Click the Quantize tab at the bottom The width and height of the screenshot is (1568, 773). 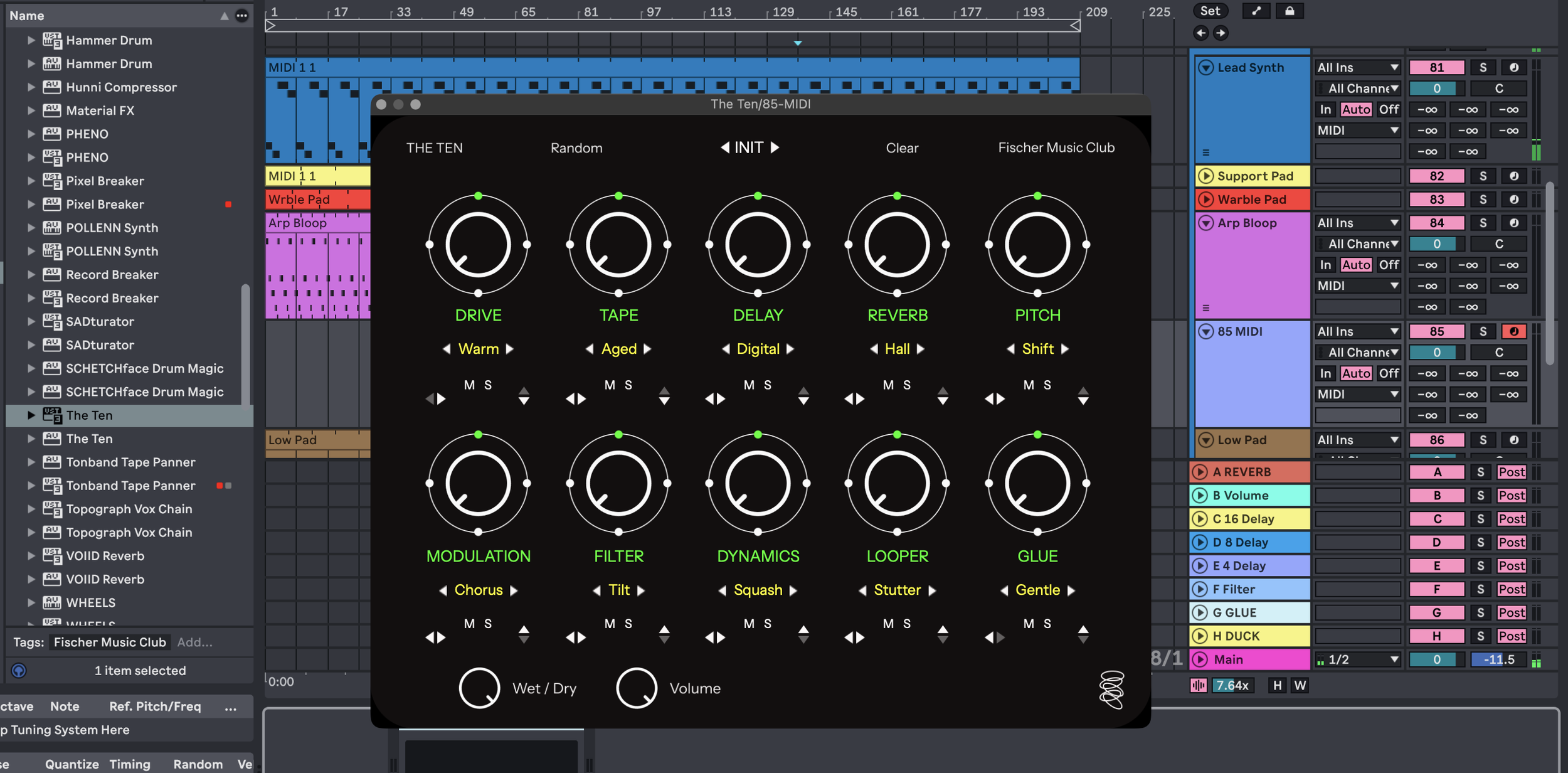coord(72,764)
